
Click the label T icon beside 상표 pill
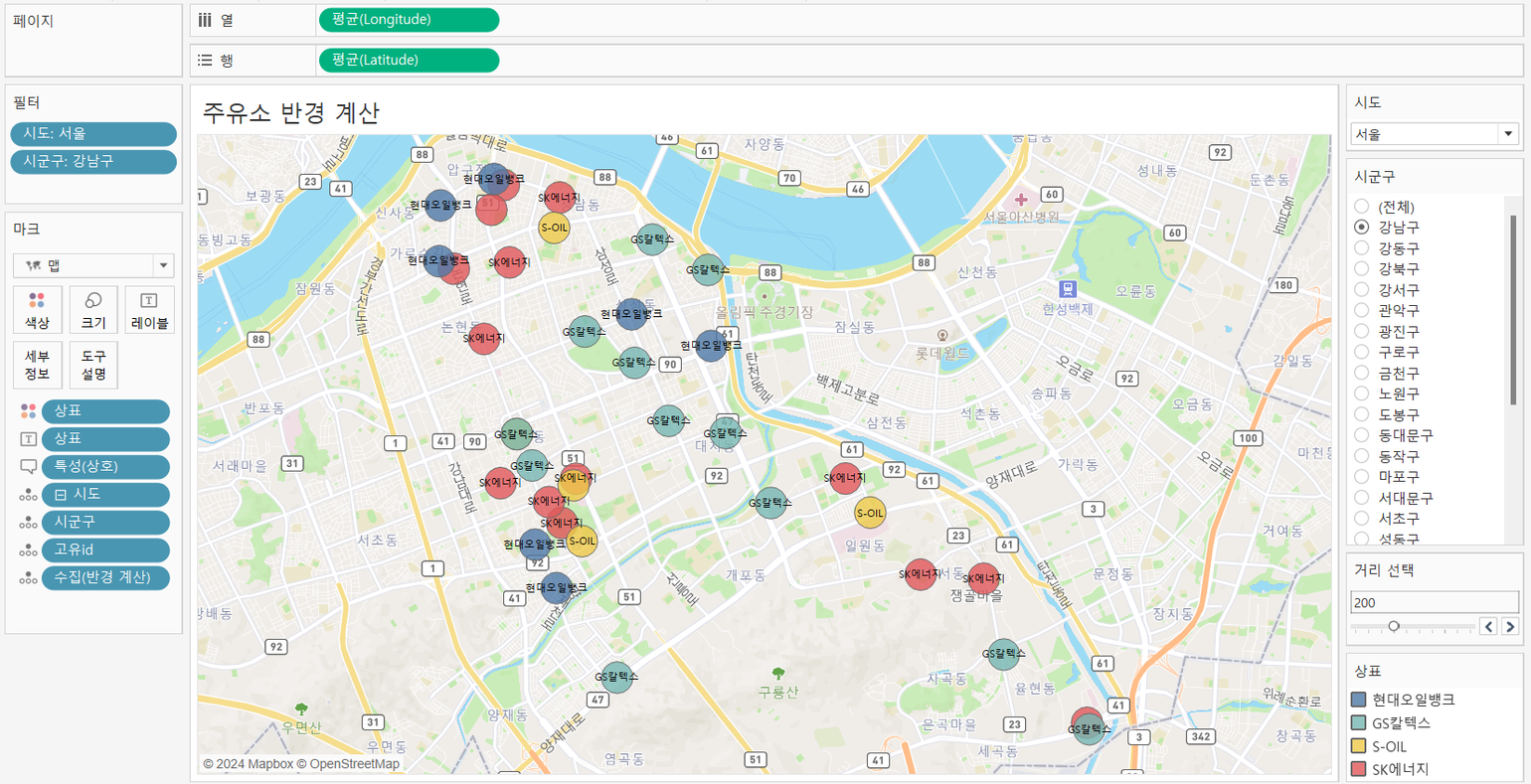click(28, 439)
